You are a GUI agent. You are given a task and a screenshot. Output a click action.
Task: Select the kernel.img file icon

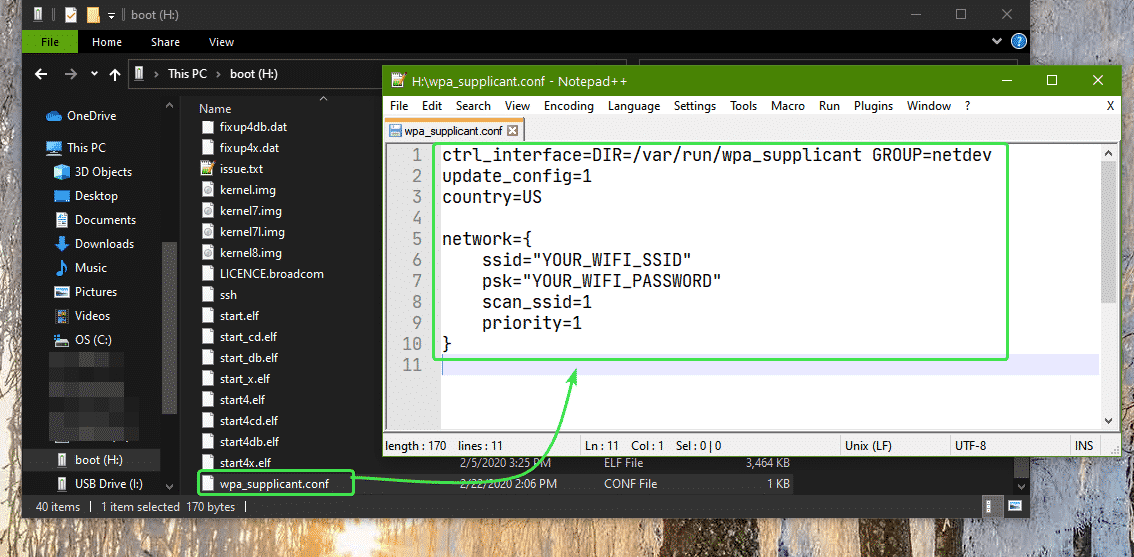coord(207,190)
